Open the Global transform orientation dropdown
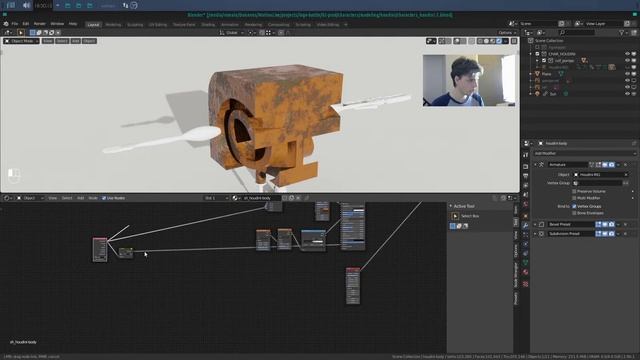 pyautogui.click(x=232, y=33)
